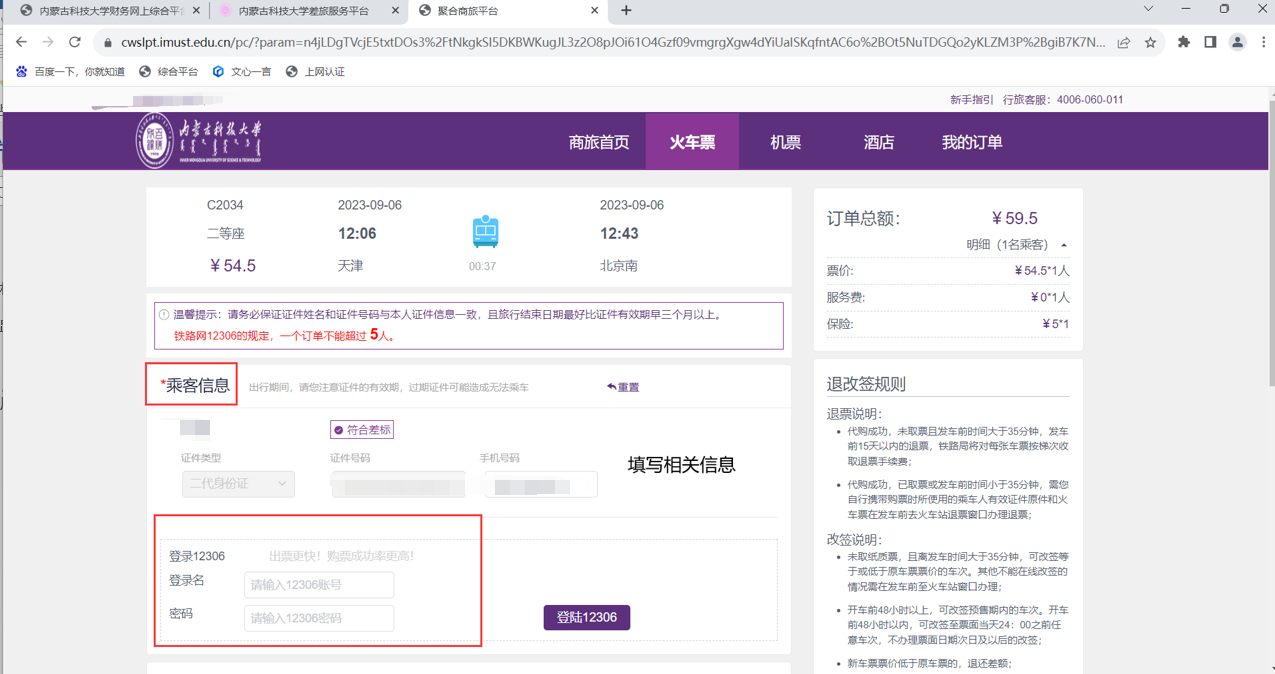Click the university logo in header

click(x=199, y=141)
